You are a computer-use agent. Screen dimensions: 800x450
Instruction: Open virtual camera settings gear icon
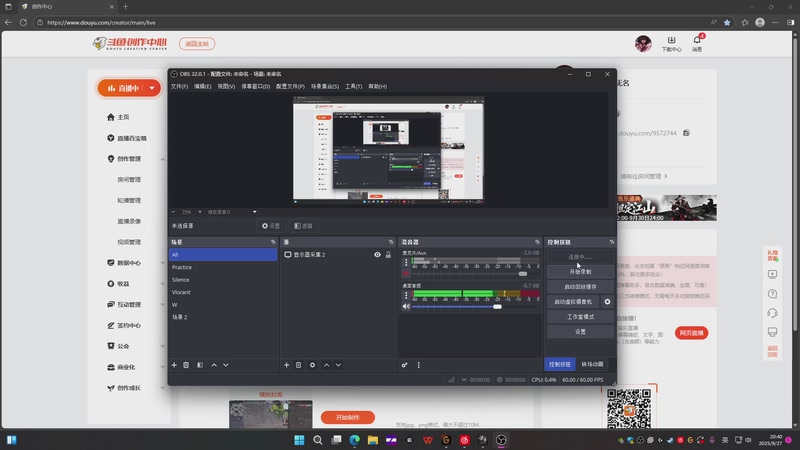[607, 302]
